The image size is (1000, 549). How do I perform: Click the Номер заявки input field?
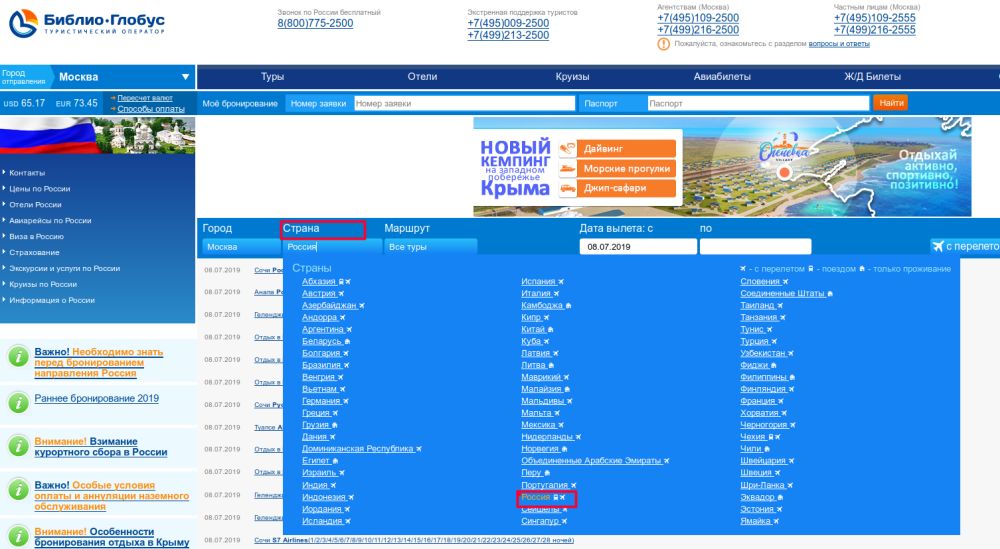click(x=464, y=103)
